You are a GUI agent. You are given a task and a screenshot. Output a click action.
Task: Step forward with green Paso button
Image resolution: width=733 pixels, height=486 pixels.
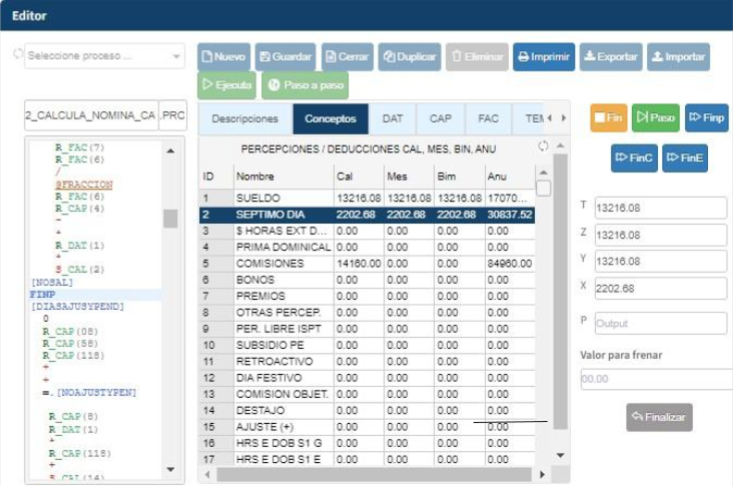click(x=656, y=118)
